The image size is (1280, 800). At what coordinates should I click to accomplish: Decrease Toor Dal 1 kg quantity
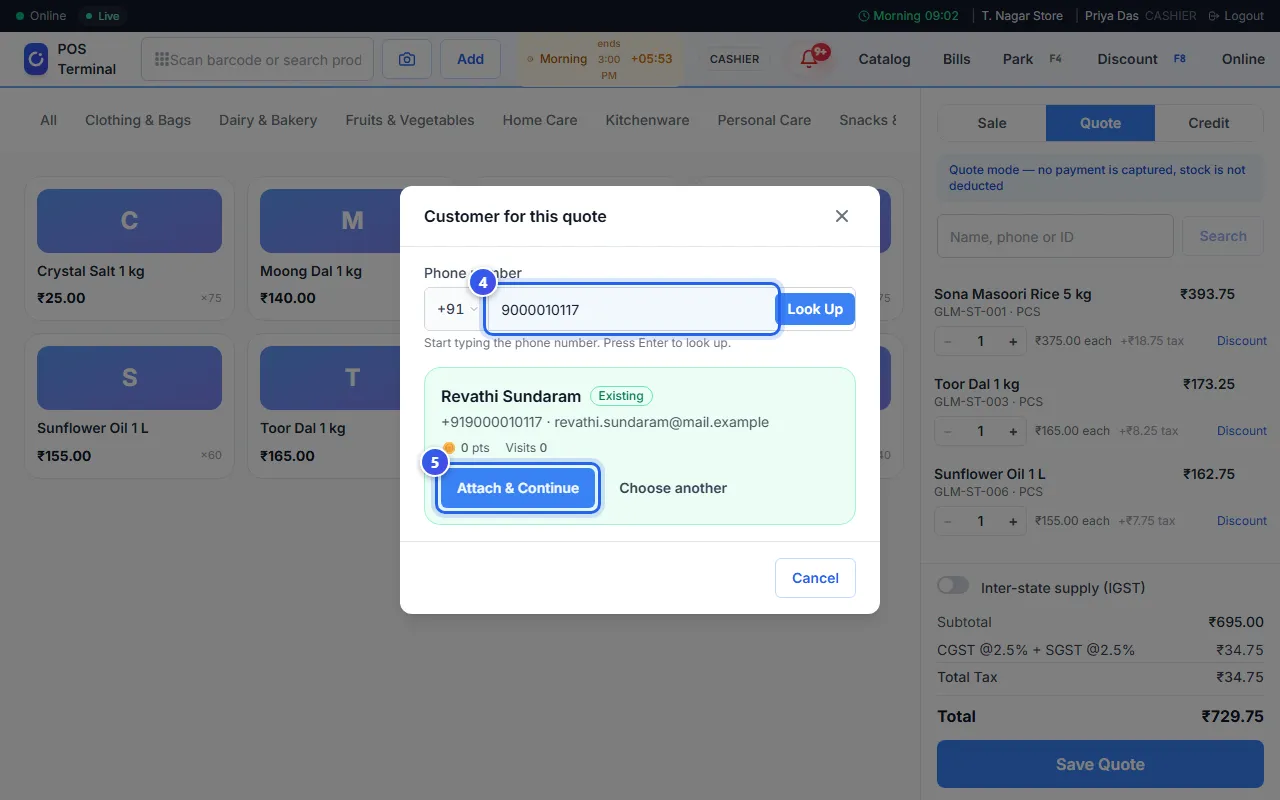[948, 431]
